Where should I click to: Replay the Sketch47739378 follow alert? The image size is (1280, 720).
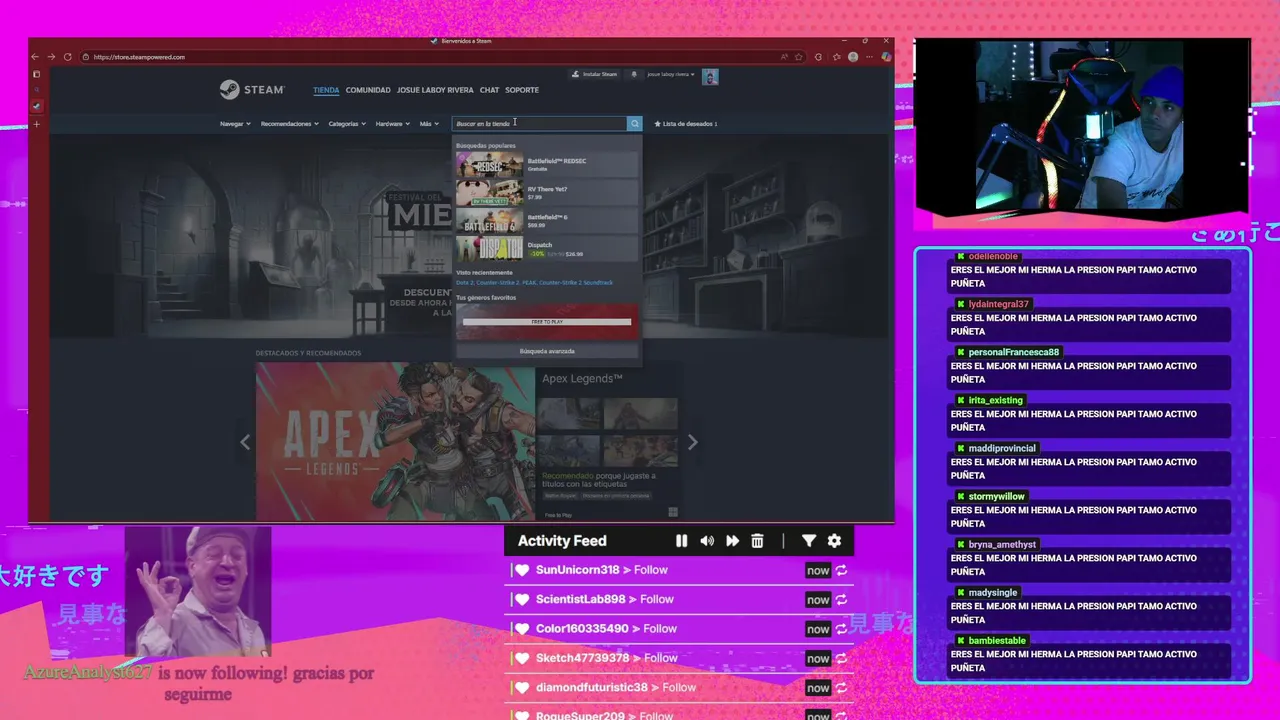(x=842, y=658)
